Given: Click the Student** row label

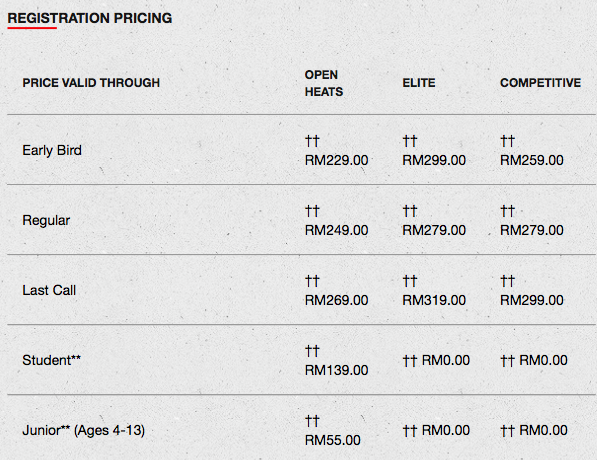Looking at the screenshot, I should point(51,360).
